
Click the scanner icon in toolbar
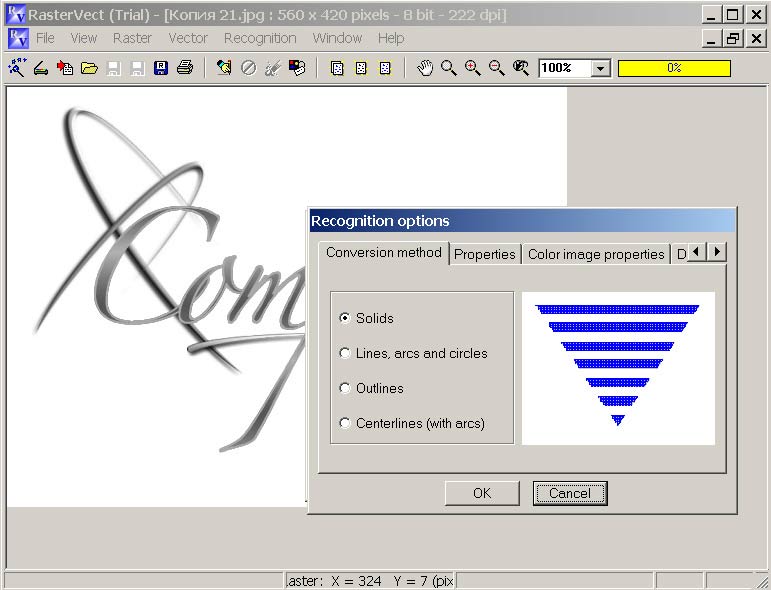point(41,68)
